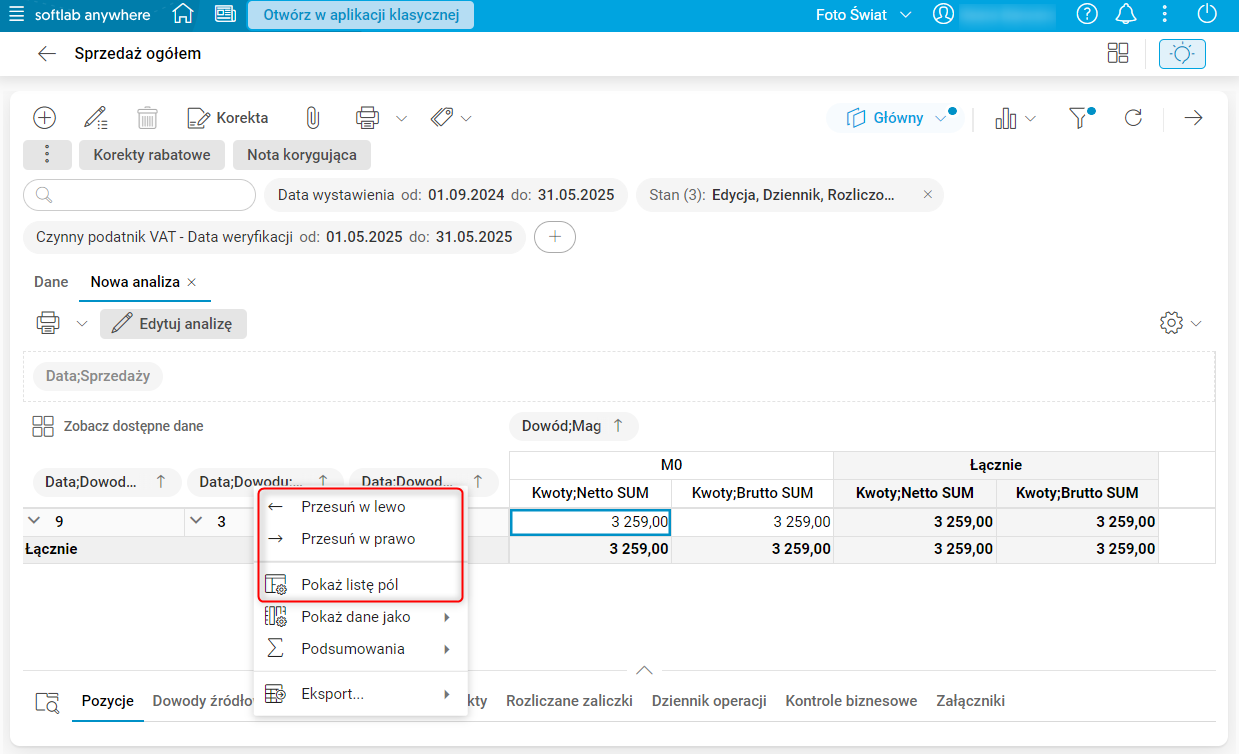Click the top toolbar printer icon

[x=367, y=118]
